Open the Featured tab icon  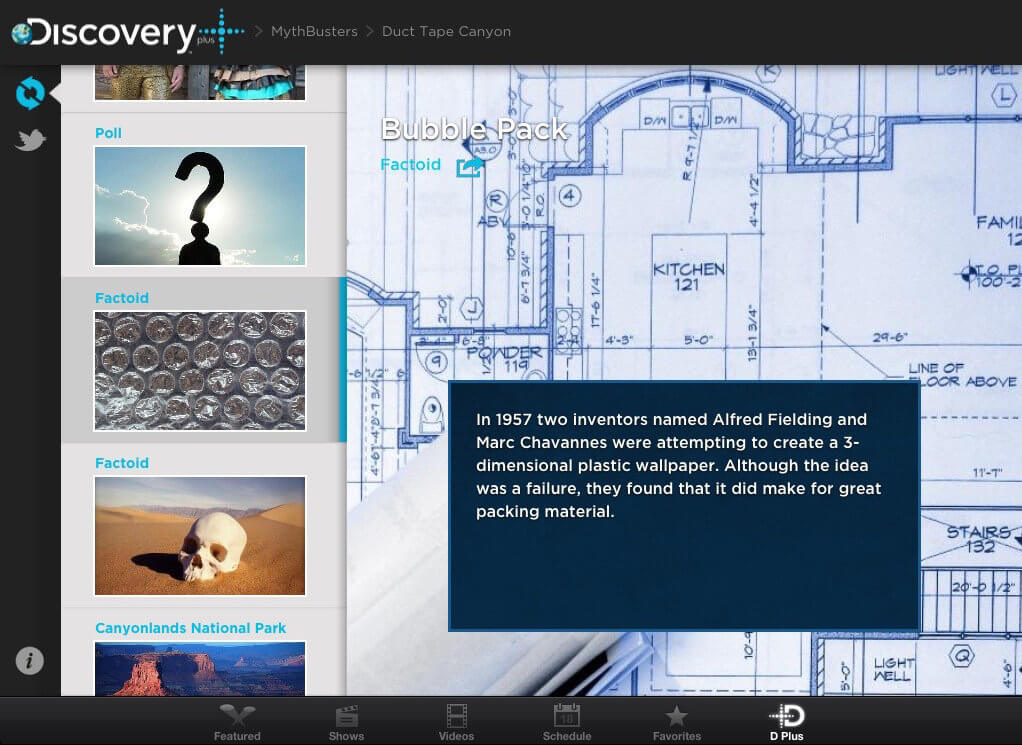coord(237,721)
